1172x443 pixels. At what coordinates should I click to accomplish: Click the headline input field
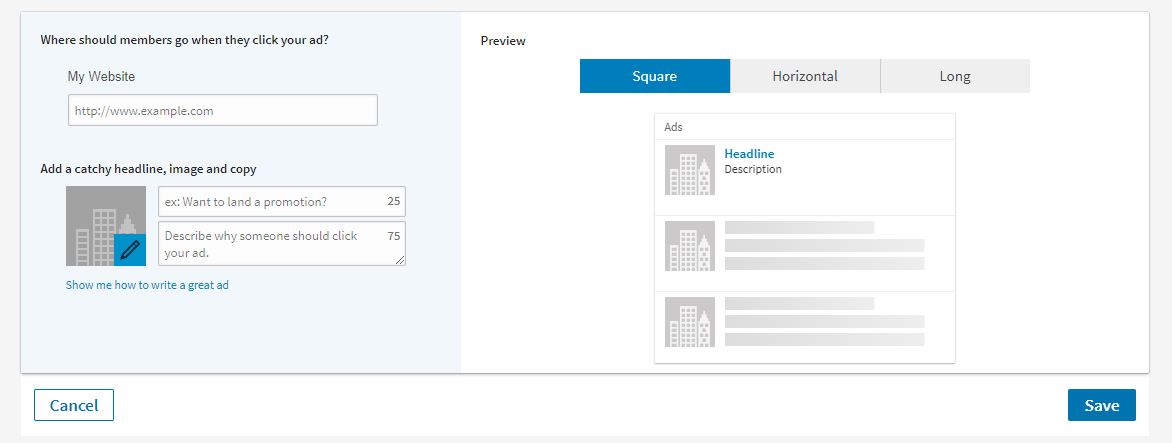270,202
